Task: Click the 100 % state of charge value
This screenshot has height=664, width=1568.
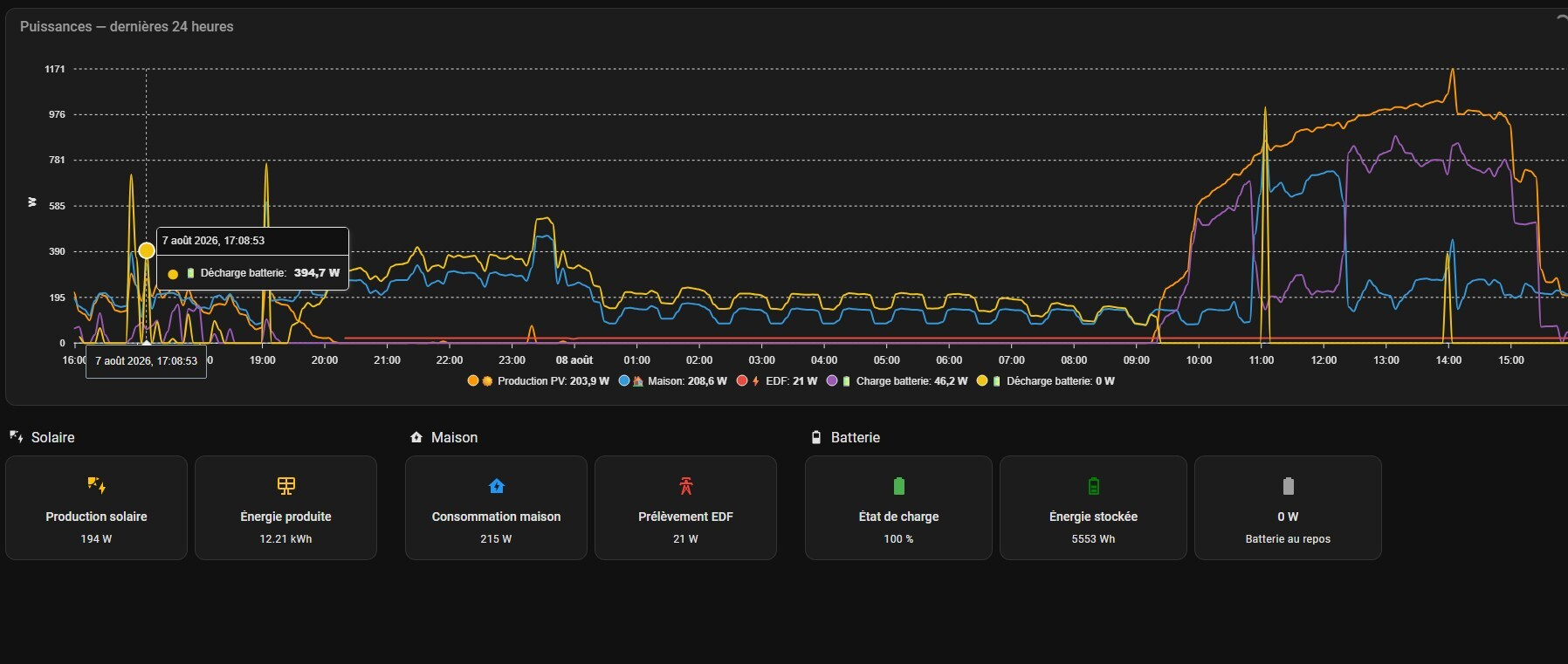Action: coord(898,539)
